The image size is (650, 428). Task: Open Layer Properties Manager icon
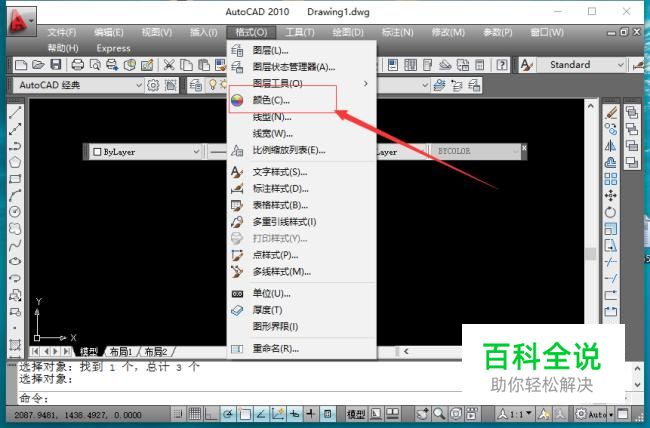(196, 85)
